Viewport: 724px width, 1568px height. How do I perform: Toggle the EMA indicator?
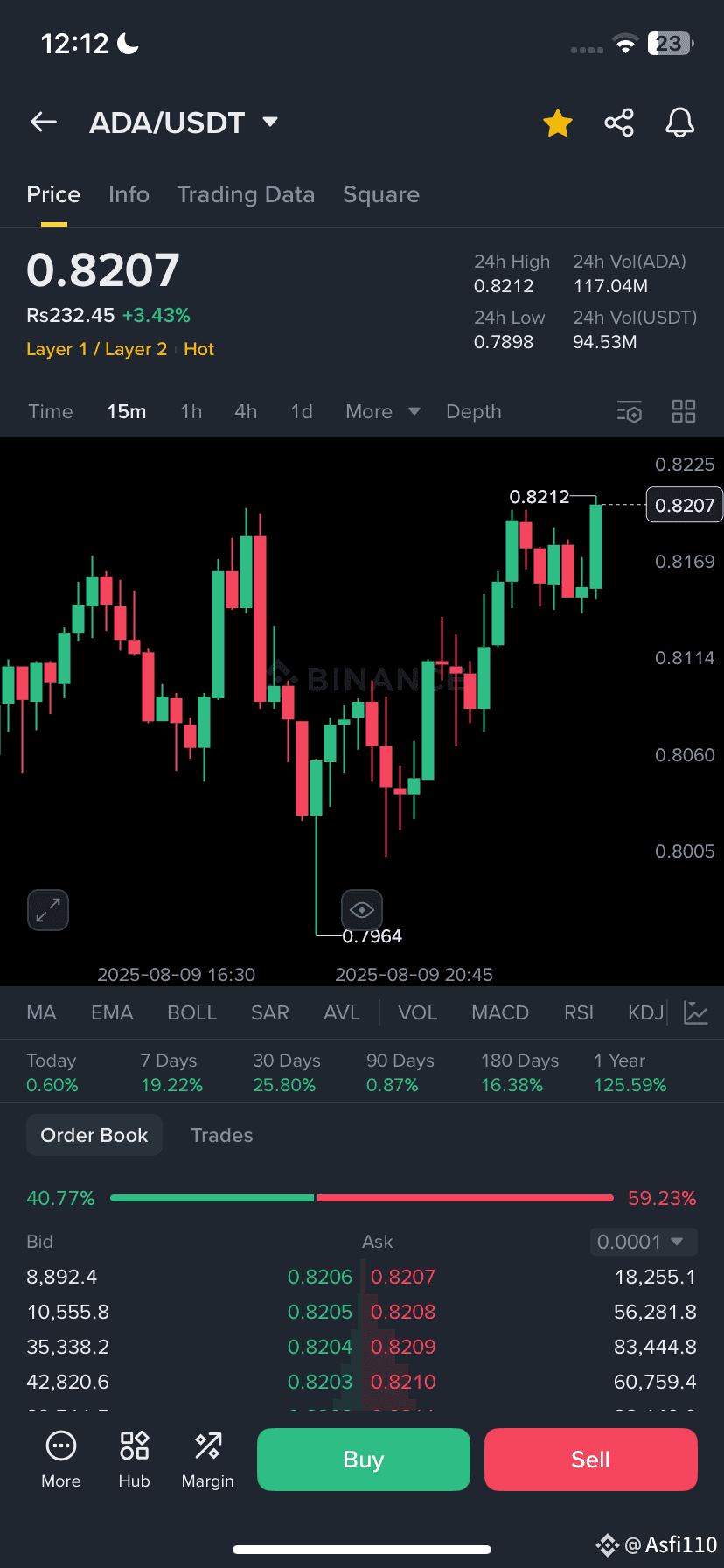[x=112, y=1012]
